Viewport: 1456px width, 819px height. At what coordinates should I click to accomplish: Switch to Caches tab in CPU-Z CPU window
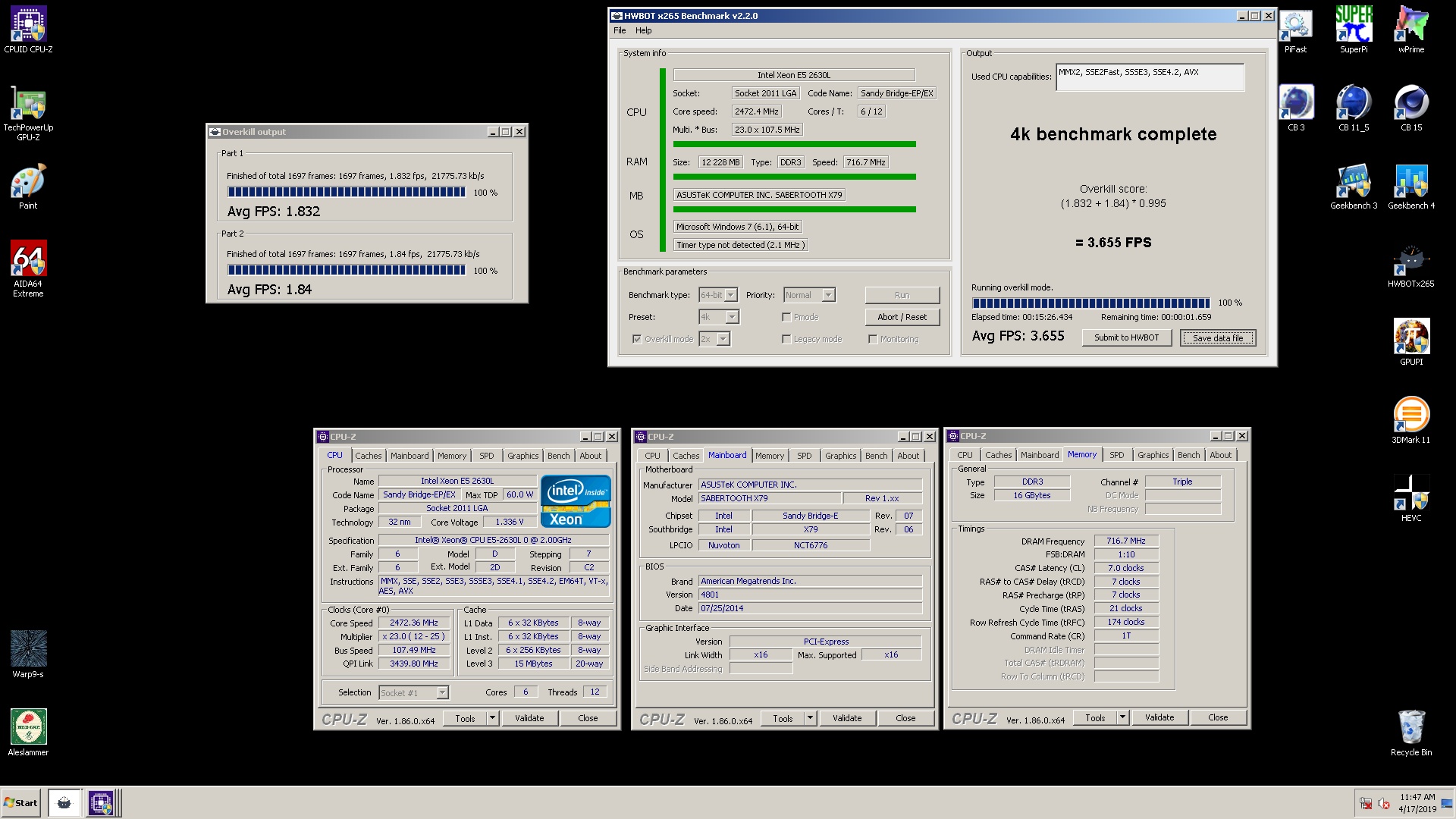tap(369, 456)
